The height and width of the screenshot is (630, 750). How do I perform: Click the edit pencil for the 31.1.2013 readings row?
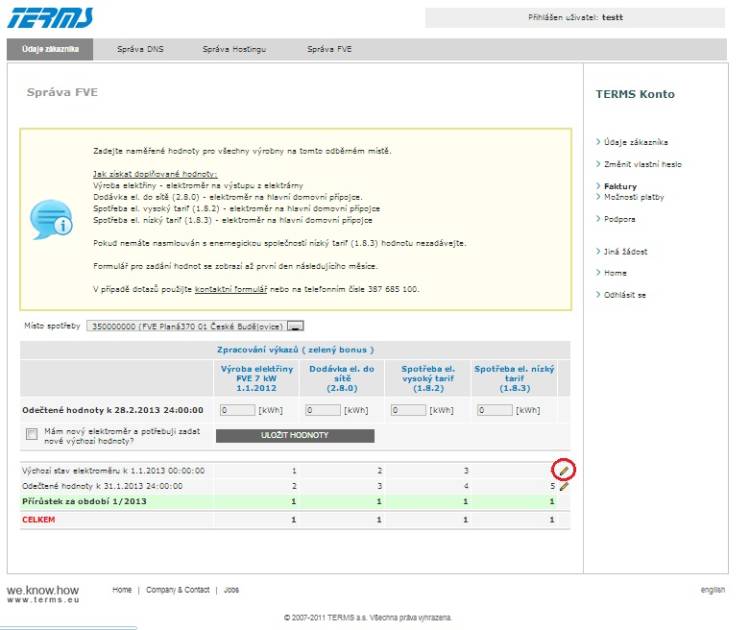click(564, 486)
